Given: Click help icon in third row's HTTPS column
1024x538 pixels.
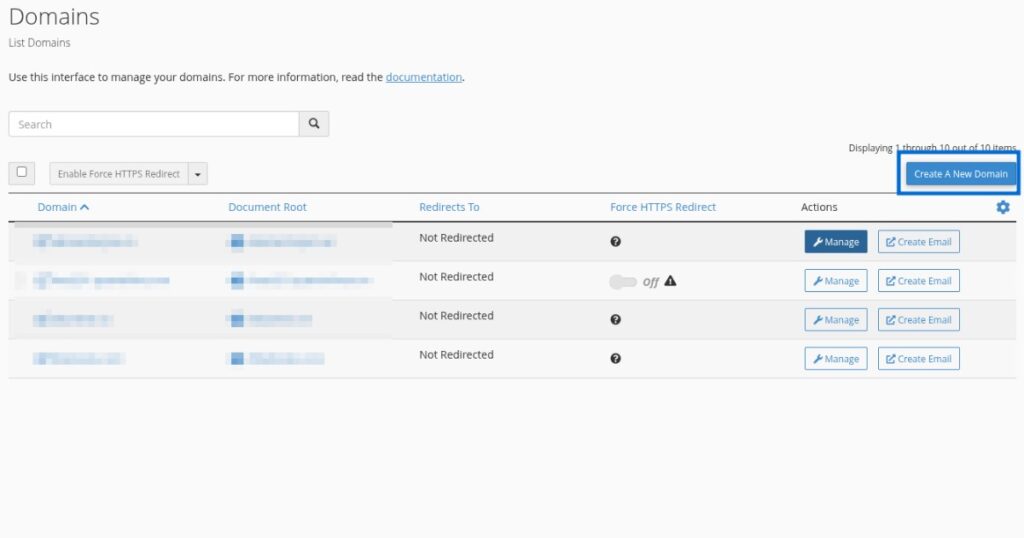Looking at the screenshot, I should (616, 320).
